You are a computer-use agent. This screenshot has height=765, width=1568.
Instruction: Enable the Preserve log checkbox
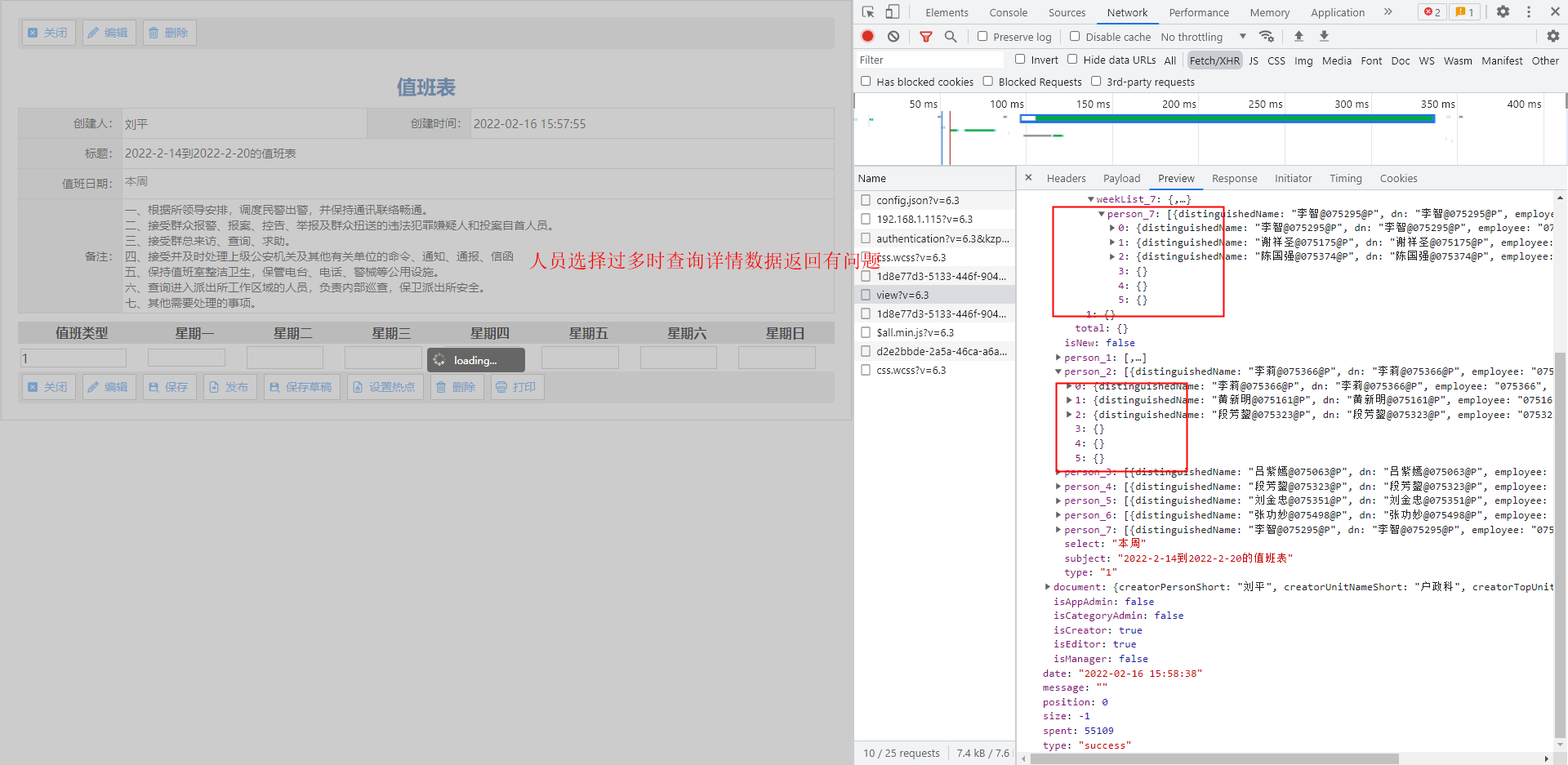point(982,37)
